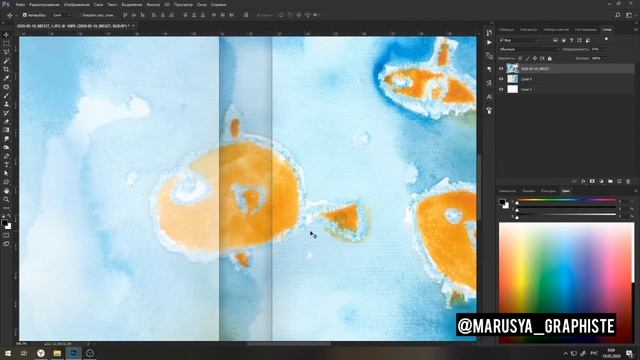Open the layer filter kind dropdown
The height and width of the screenshot is (360, 640).
(519, 40)
